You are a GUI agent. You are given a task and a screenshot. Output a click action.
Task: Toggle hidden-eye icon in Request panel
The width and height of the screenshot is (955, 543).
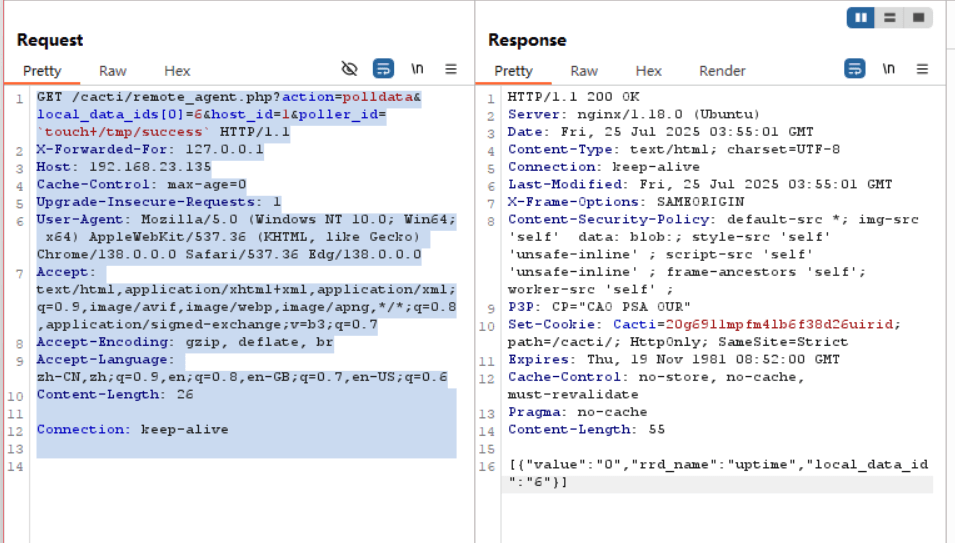tap(349, 69)
